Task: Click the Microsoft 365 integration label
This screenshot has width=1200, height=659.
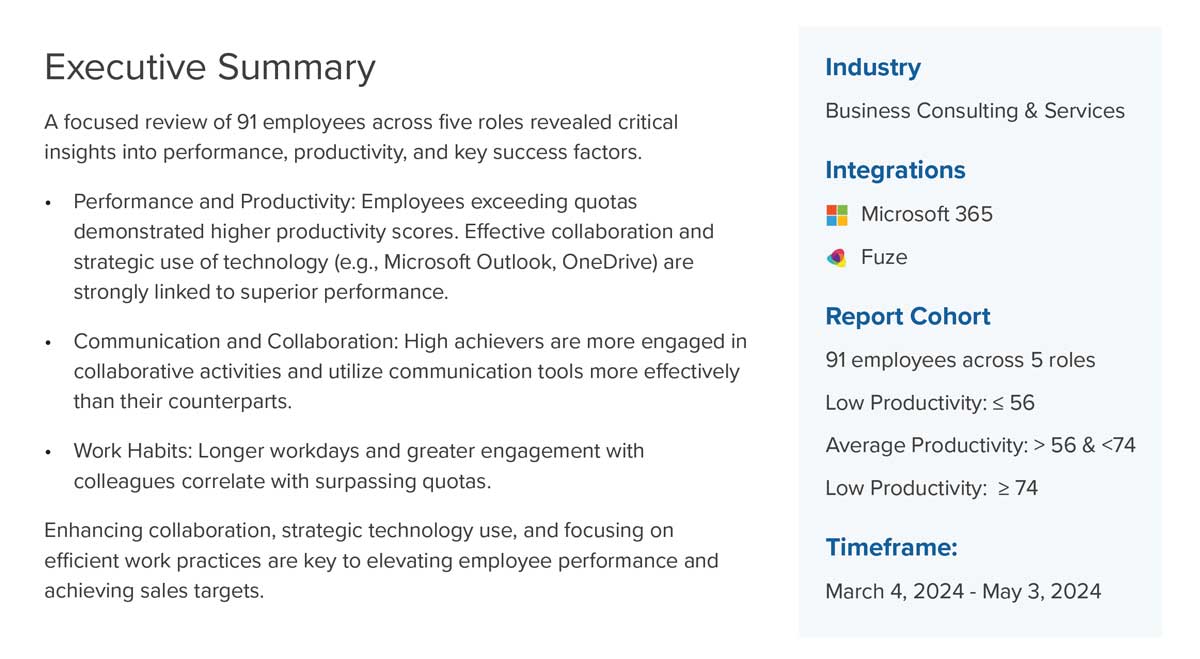Action: point(927,215)
